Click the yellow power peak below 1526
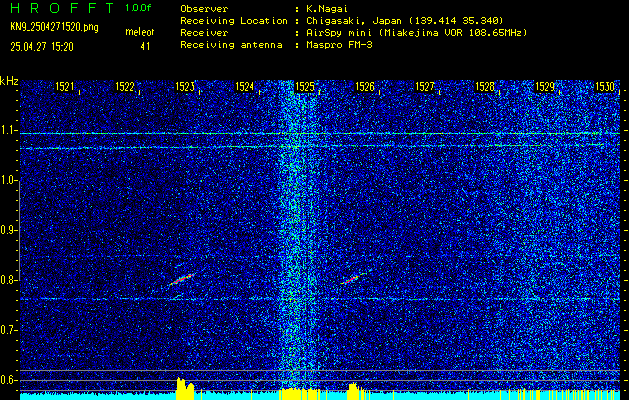Screen dimensions: 629x400 tap(353, 391)
